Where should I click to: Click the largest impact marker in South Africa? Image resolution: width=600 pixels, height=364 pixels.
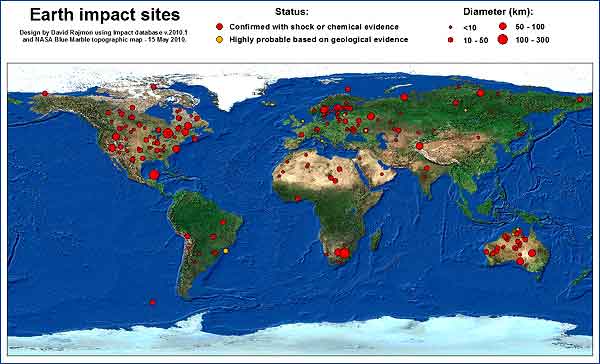344,253
